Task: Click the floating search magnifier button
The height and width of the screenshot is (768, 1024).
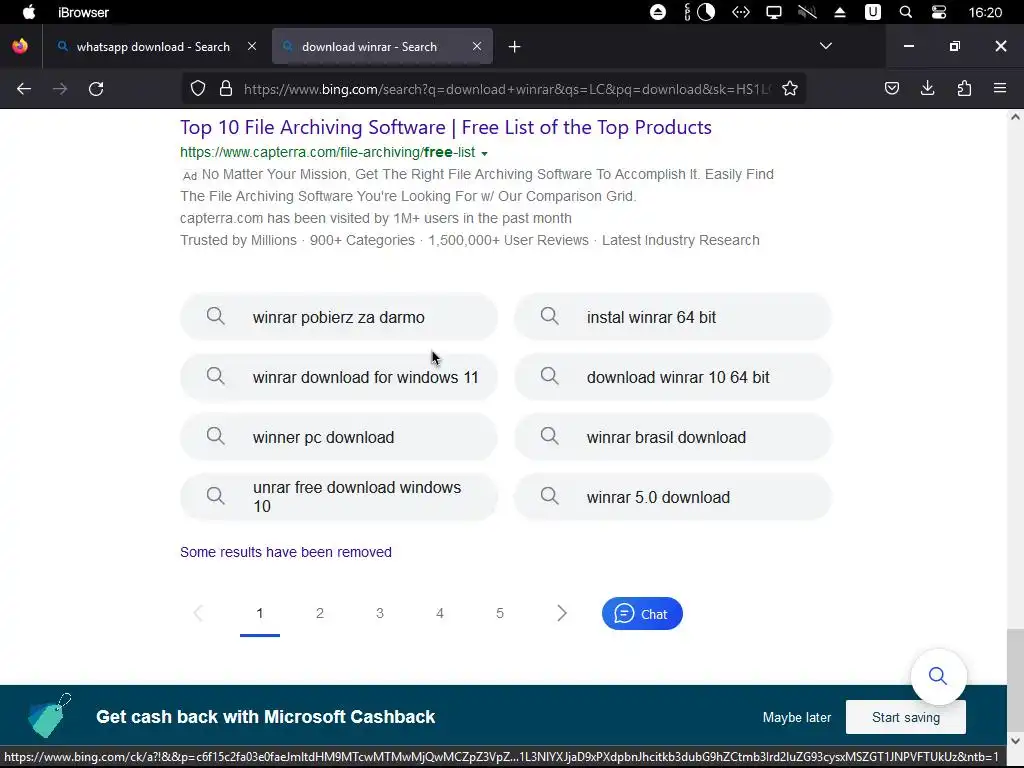Action: (938, 676)
